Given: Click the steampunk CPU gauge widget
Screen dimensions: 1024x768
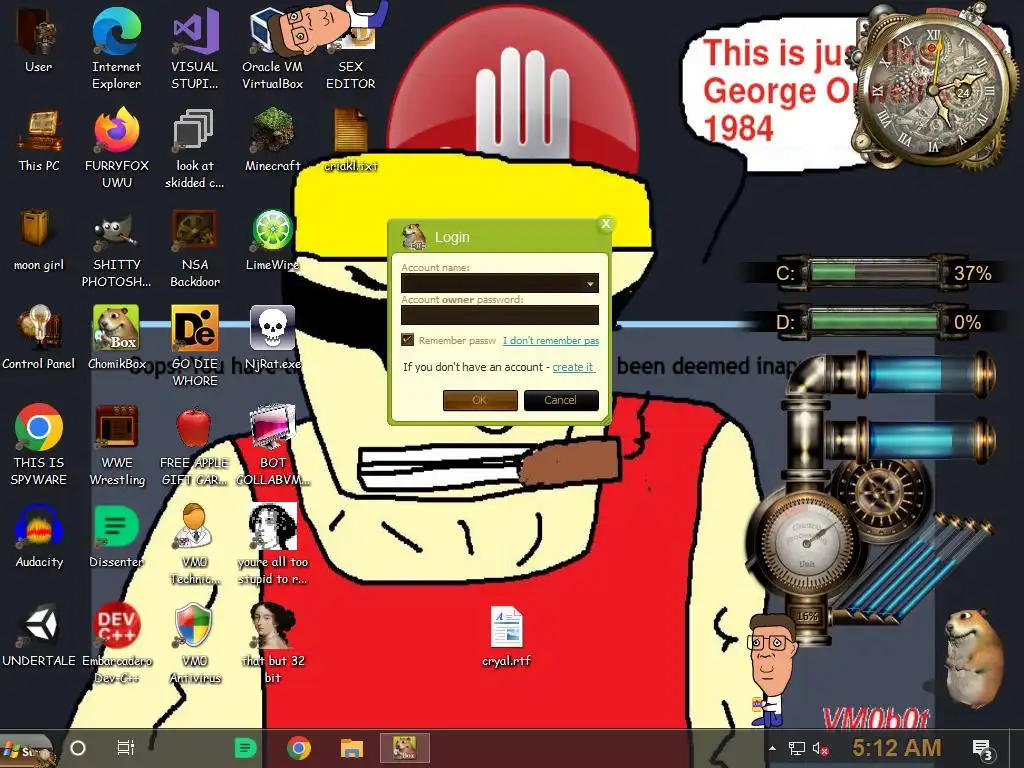Looking at the screenshot, I should [807, 542].
